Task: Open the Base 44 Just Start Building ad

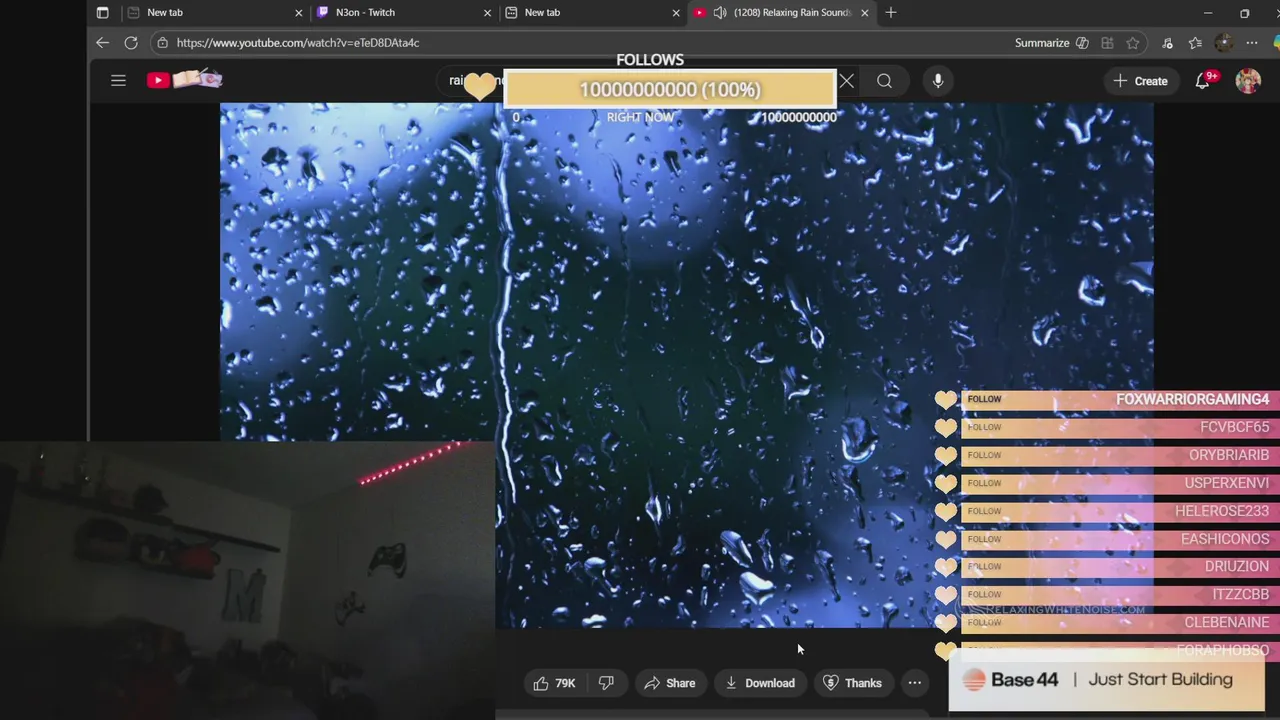Action: click(x=1106, y=680)
